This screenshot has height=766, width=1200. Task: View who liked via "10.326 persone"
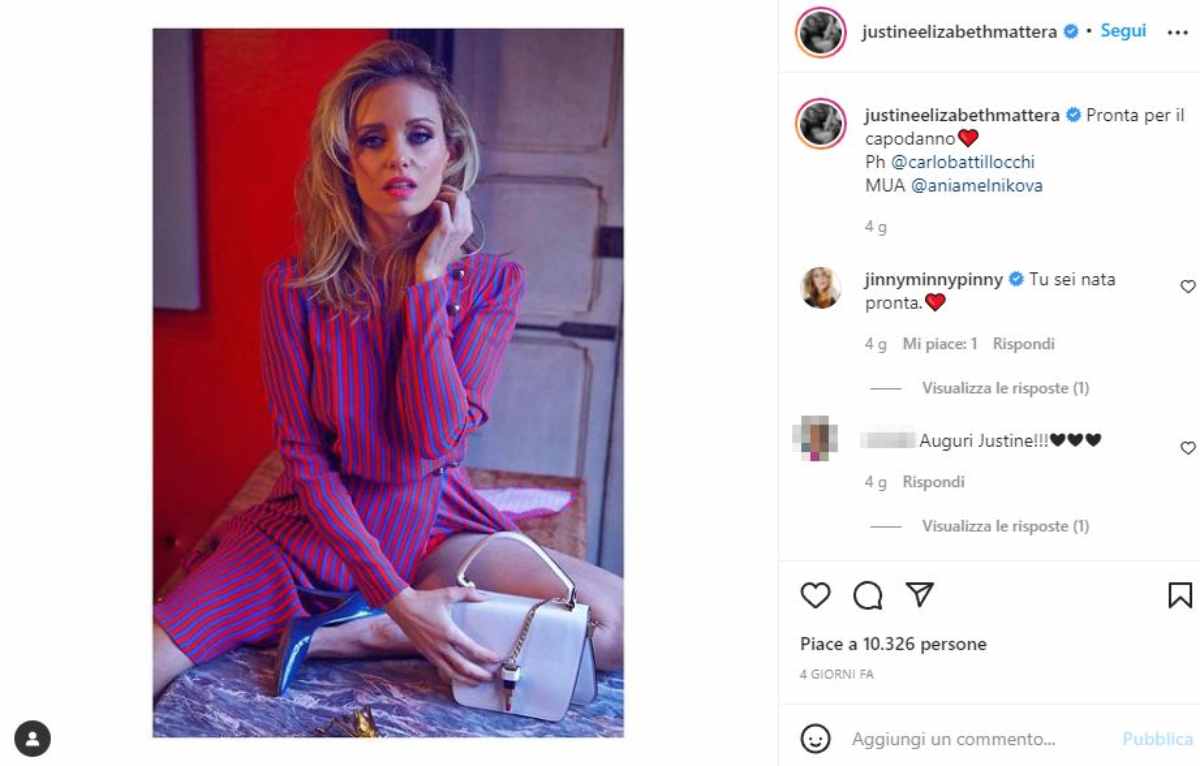coord(925,644)
